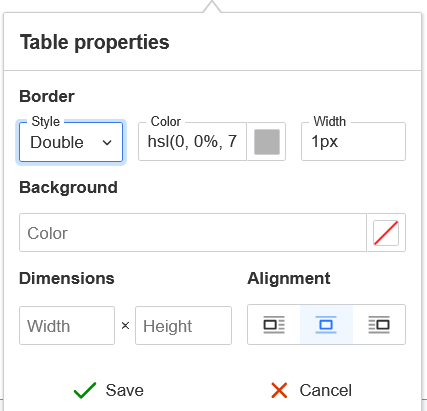Open the gray border color swatch

[267, 142]
